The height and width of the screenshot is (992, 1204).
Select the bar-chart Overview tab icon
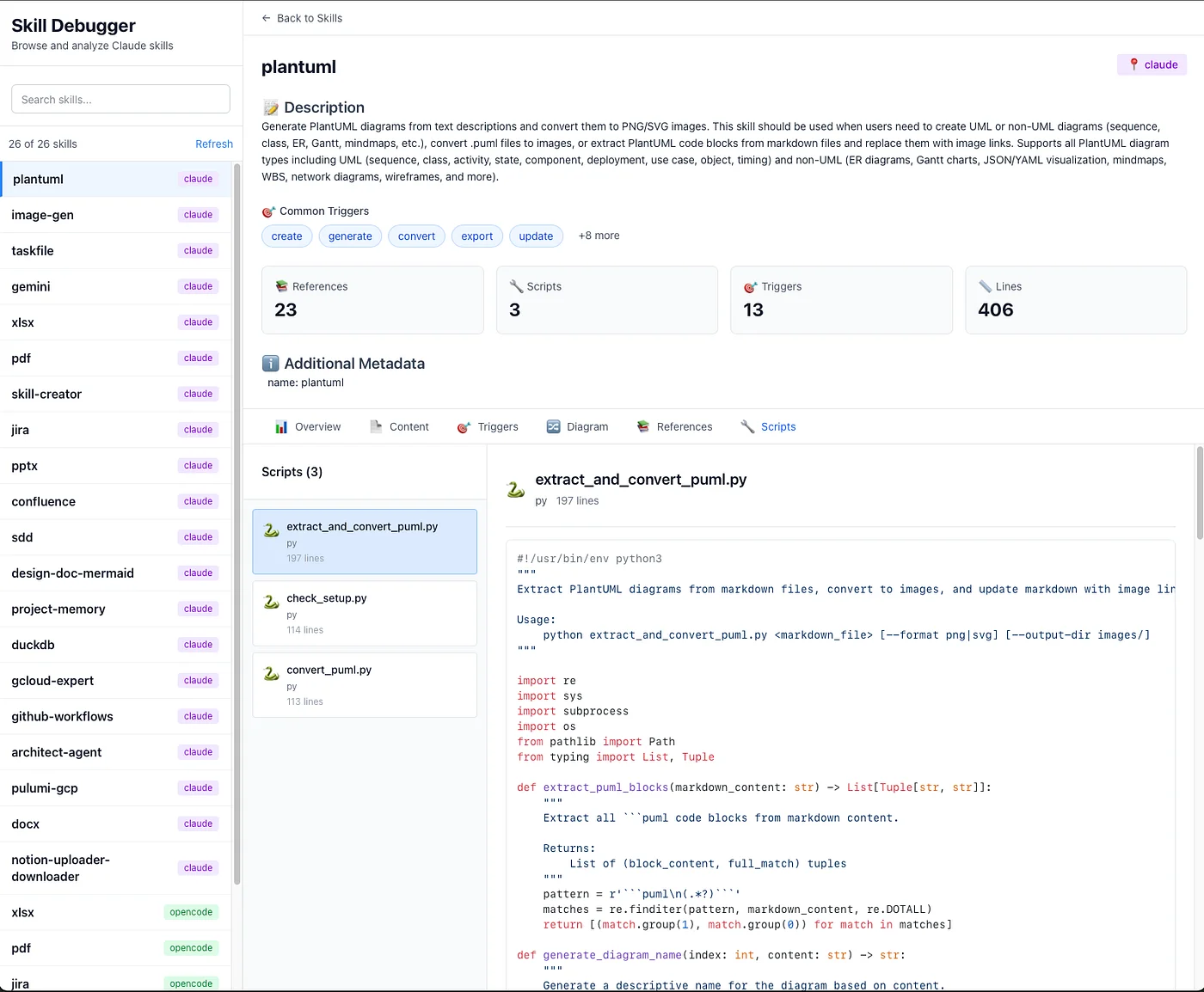281,426
